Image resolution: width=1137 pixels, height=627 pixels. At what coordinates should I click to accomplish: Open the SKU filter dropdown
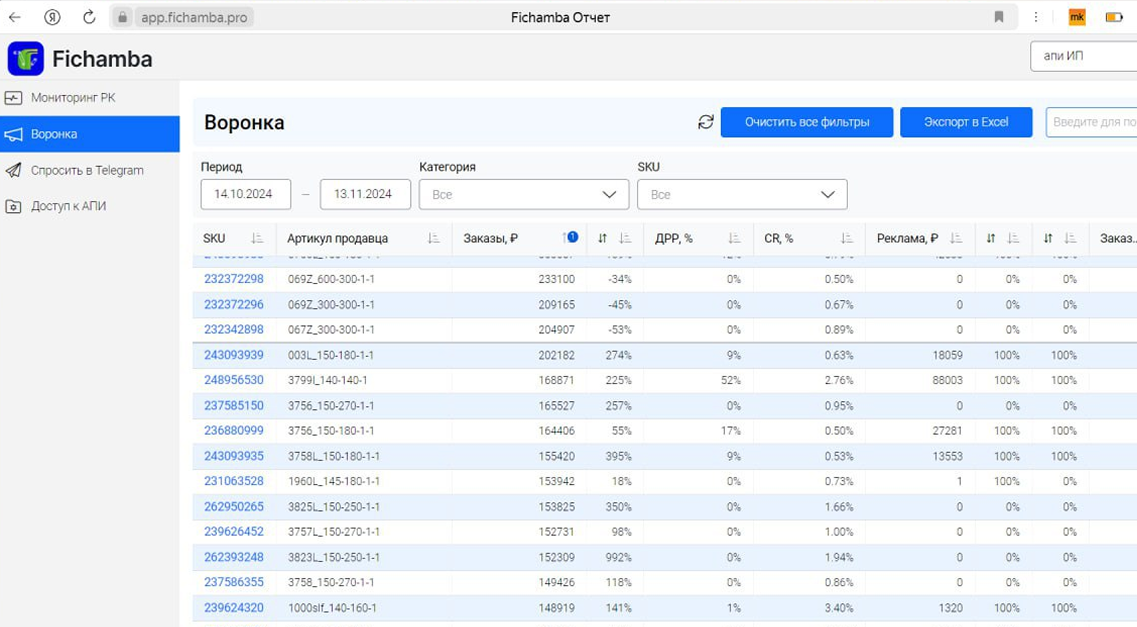click(x=742, y=194)
